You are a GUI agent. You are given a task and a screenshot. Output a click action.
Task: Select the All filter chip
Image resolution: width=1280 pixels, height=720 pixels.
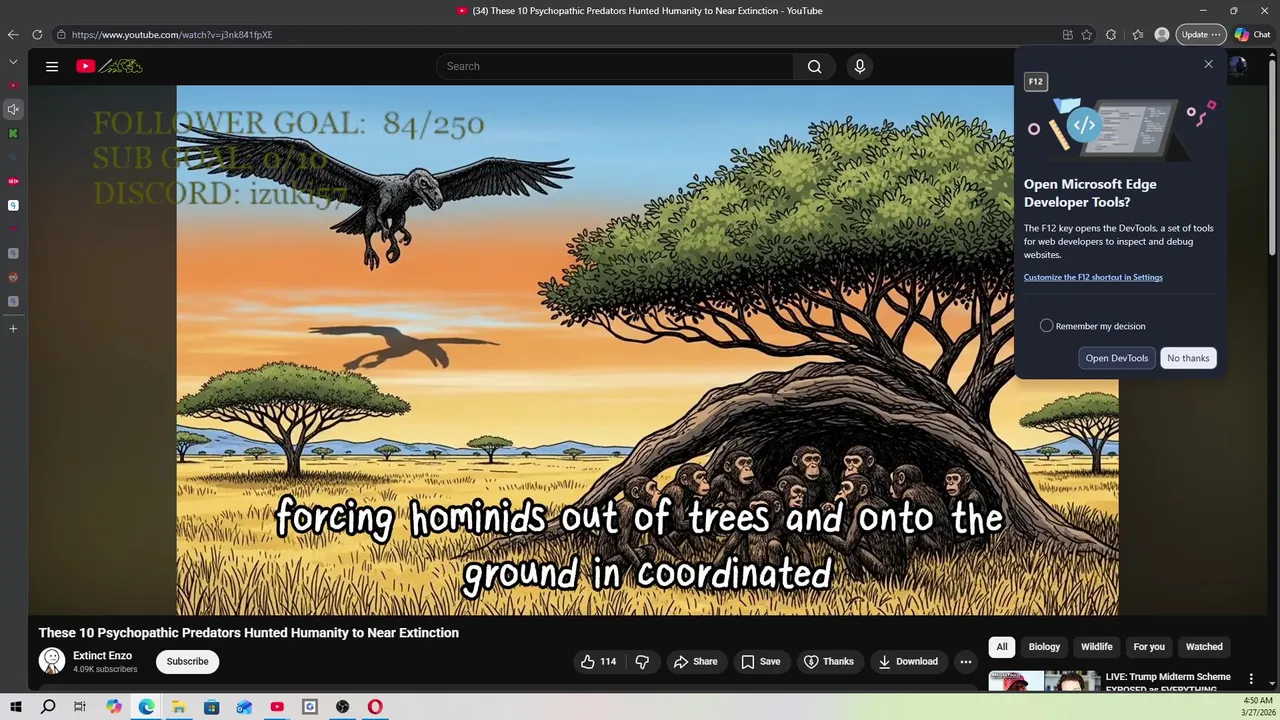pyautogui.click(x=1002, y=647)
